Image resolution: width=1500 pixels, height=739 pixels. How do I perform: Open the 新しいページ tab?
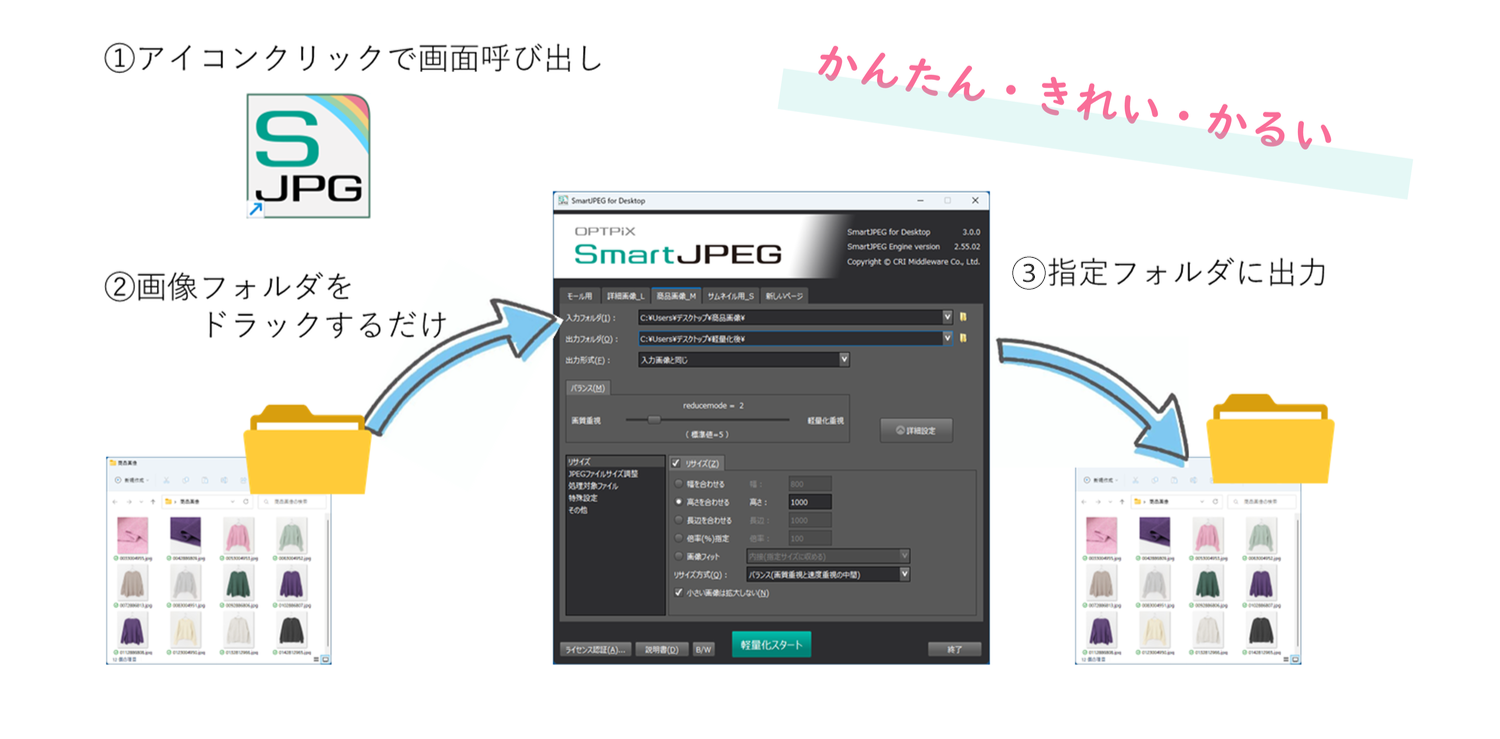click(783, 296)
